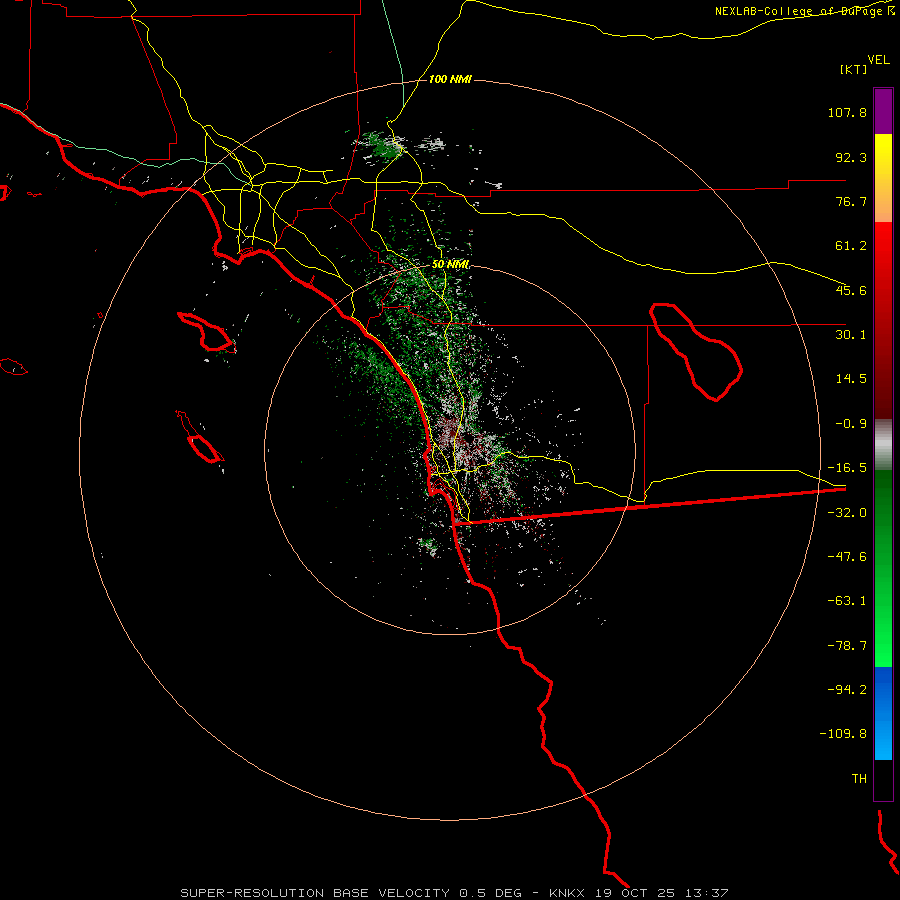Image resolution: width=900 pixels, height=900 pixels.
Task: Pick the purple top segment of velocity scale
Action: pos(883,111)
